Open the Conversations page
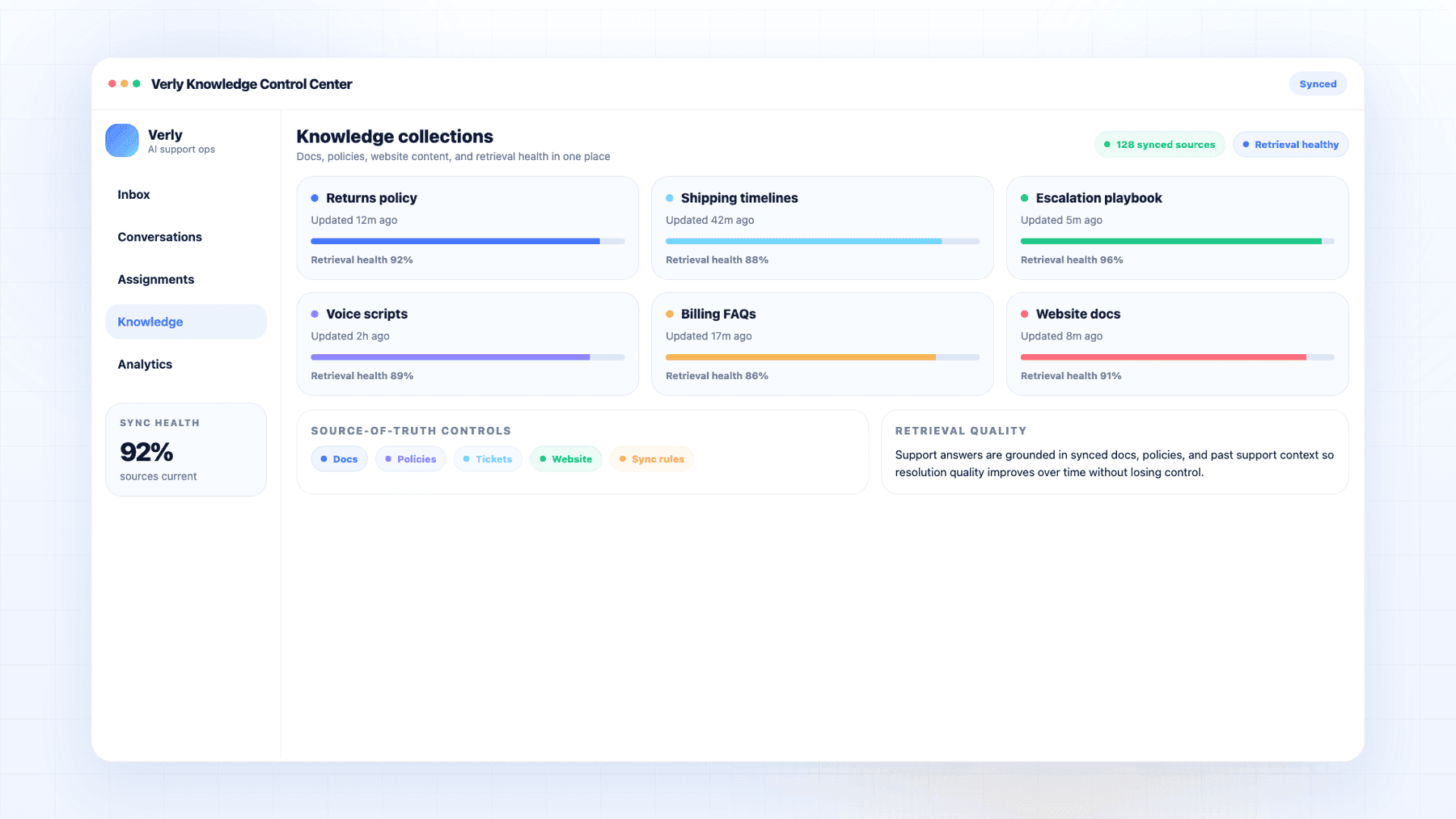1456x819 pixels. (x=159, y=236)
